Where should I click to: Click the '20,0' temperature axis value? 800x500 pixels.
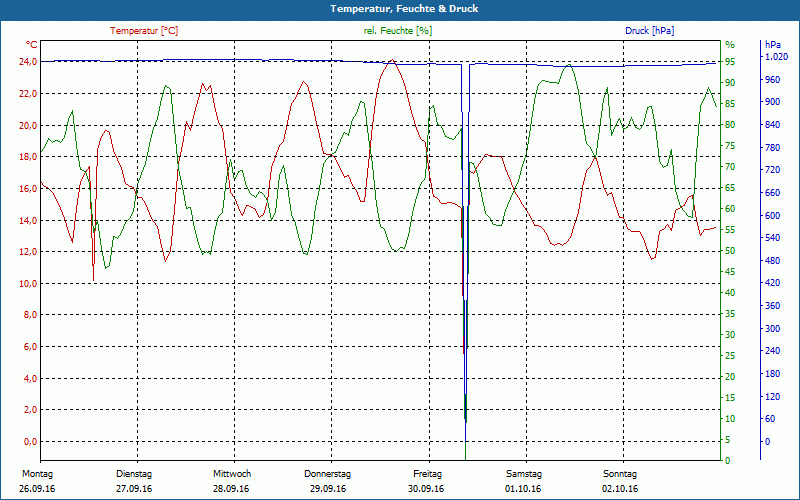pos(28,126)
